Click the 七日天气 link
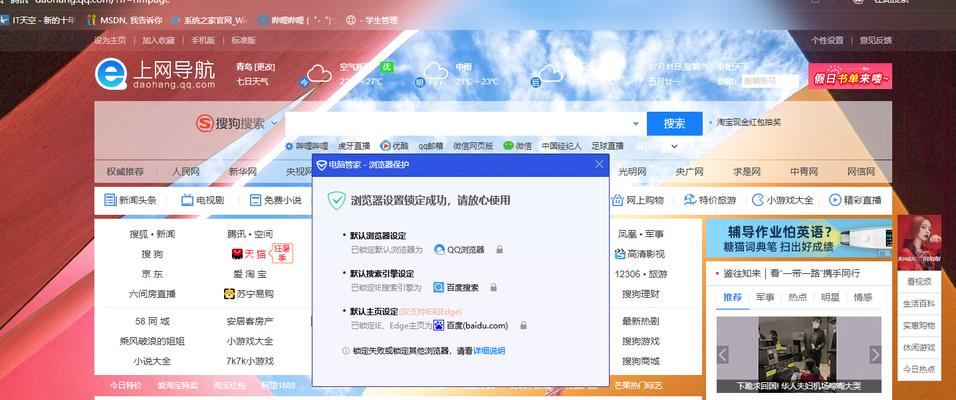 [x=252, y=81]
